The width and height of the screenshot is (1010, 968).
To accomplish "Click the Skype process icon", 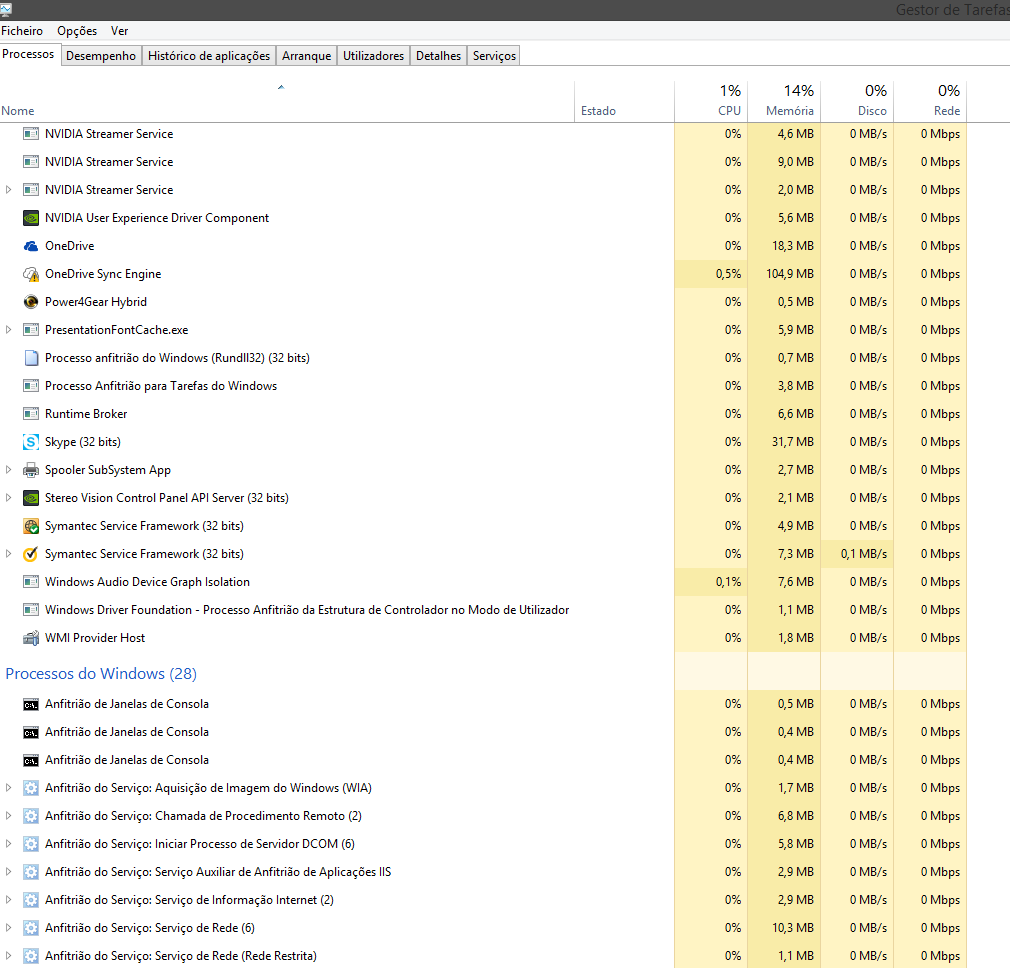I will pos(31,442).
